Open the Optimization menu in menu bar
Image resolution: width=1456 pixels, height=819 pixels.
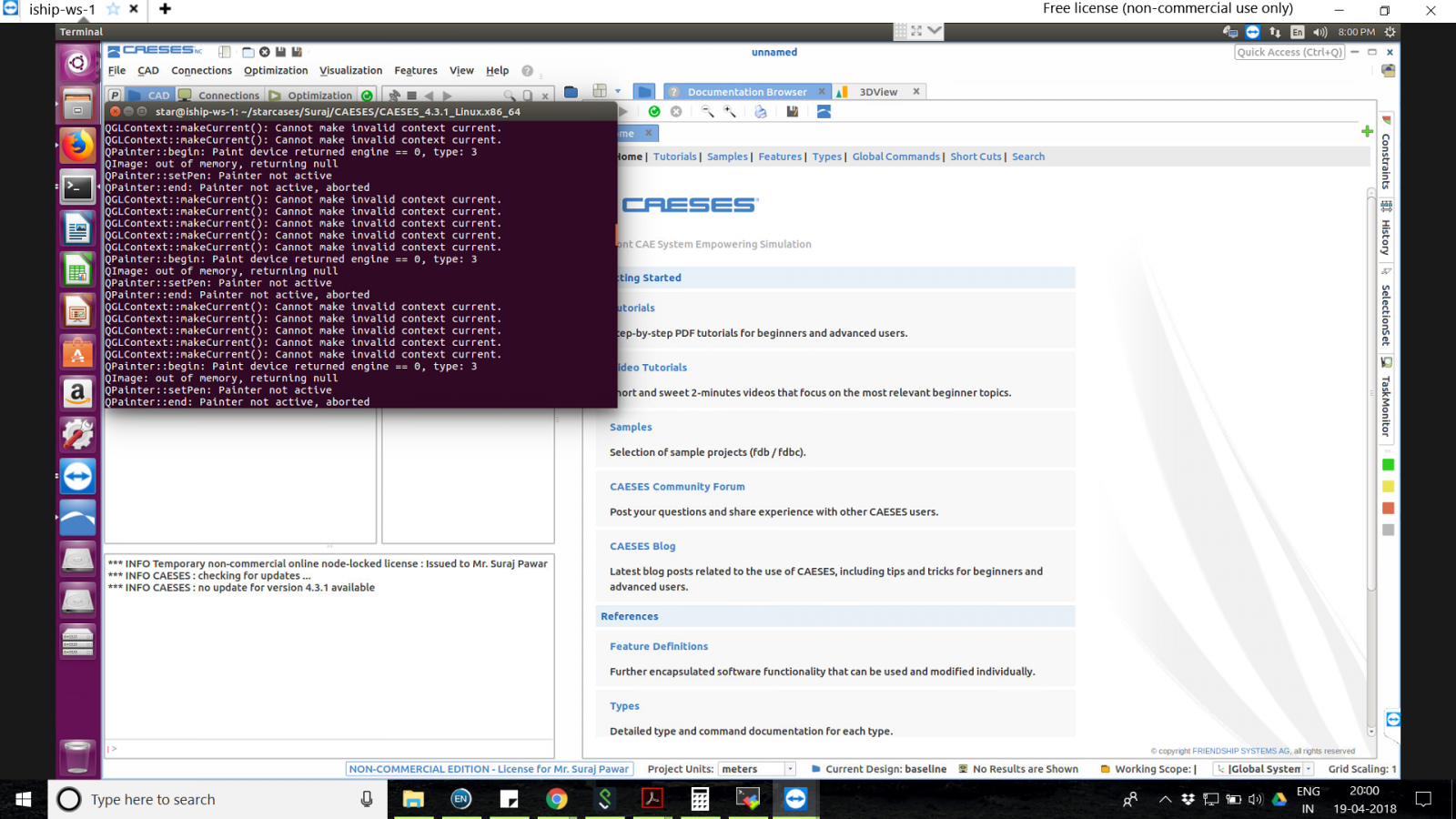click(276, 71)
